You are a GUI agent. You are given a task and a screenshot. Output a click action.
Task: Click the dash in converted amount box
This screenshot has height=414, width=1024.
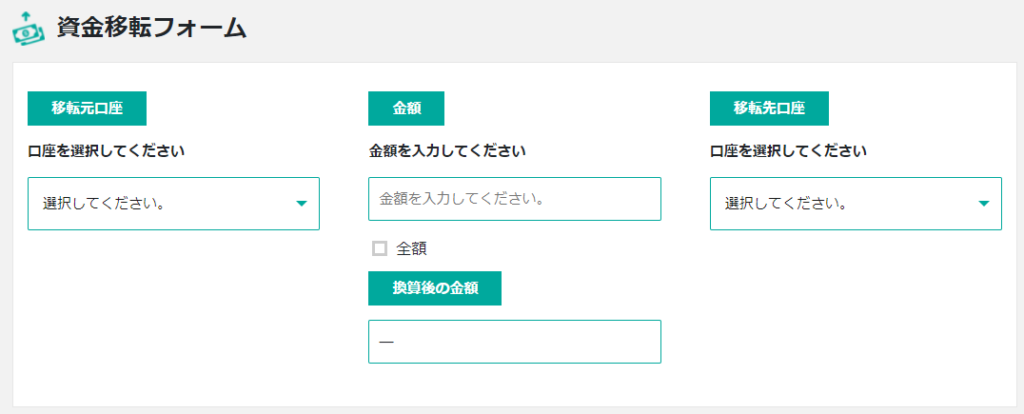pos(386,342)
